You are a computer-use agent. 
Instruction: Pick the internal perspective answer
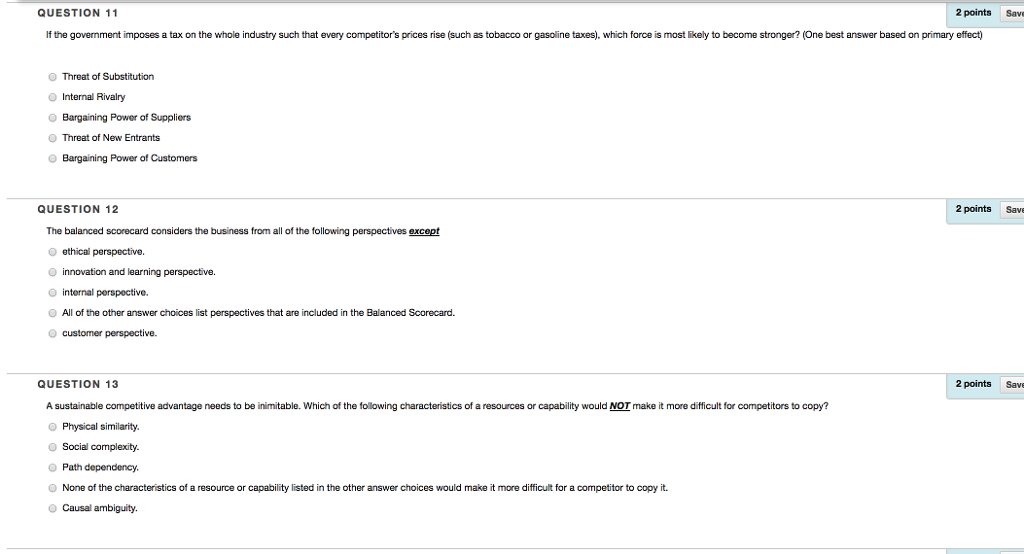[51, 293]
